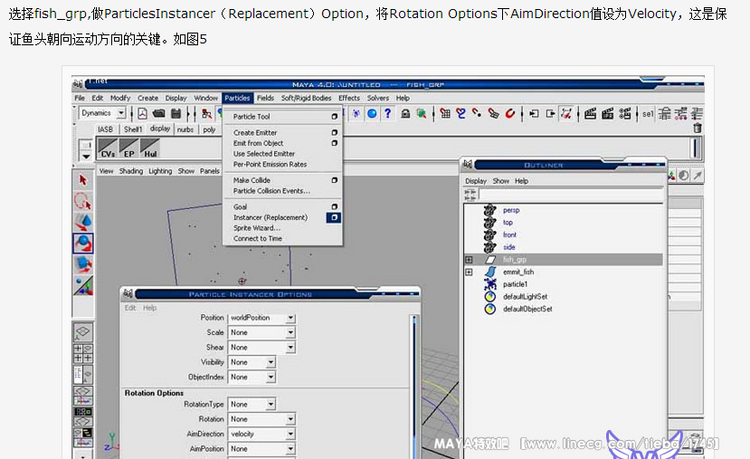Image resolution: width=750 pixels, height=459 pixels.
Task: Open Instancer (Replacement) option box
Action: click(334, 218)
